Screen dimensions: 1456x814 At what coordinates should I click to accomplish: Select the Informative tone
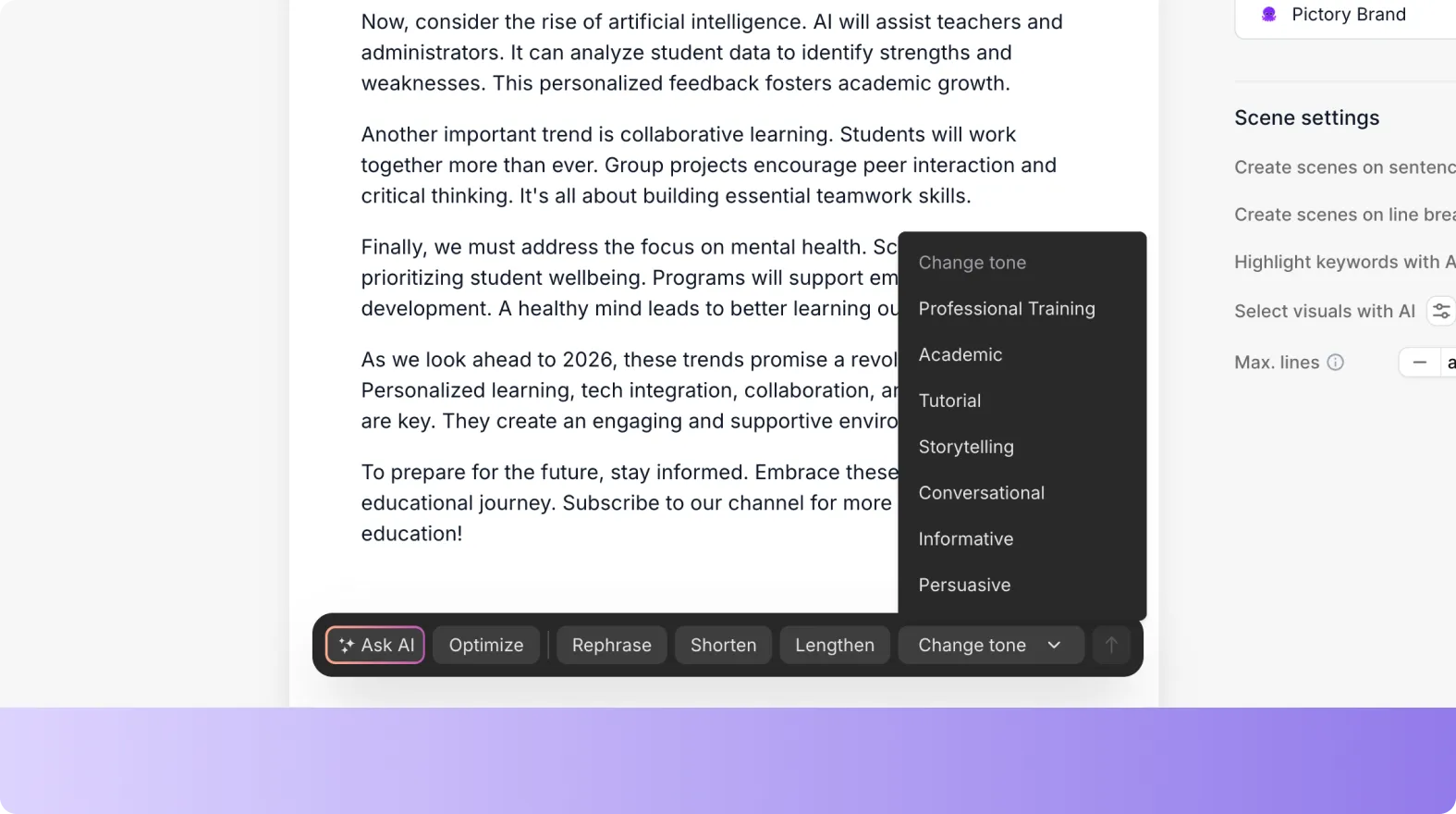pyautogui.click(x=965, y=539)
